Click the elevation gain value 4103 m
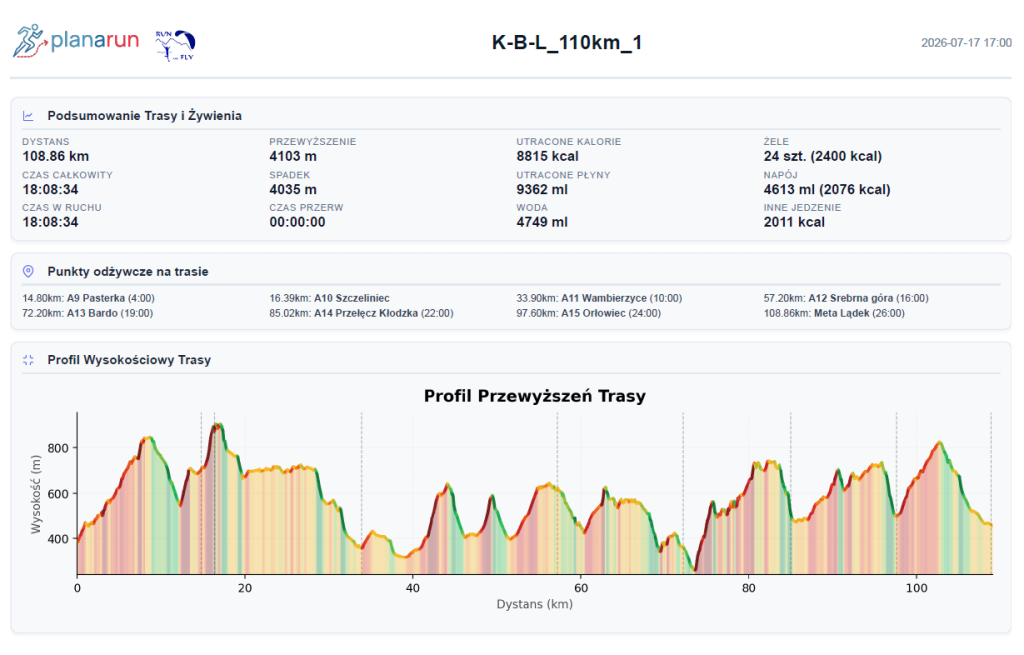Screen dimensions: 1024x655 pyautogui.click(x=293, y=156)
